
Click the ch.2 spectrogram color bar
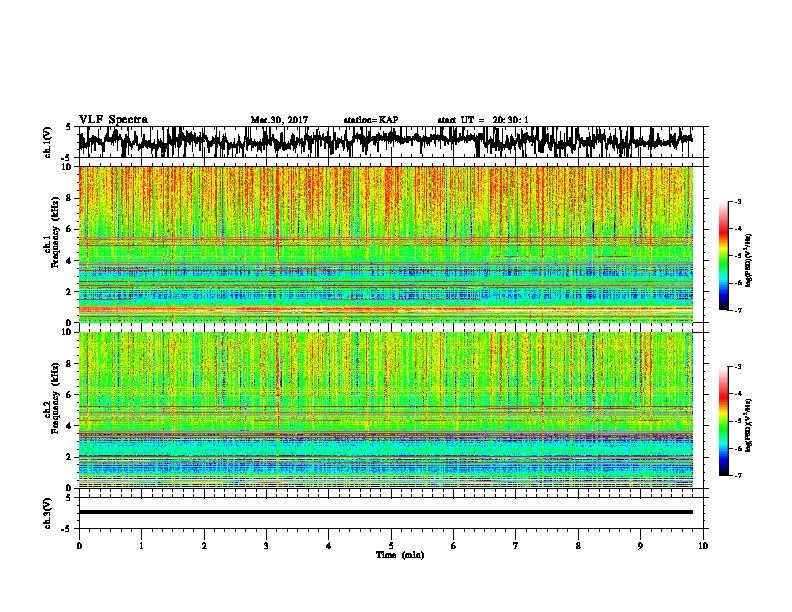[723, 421]
